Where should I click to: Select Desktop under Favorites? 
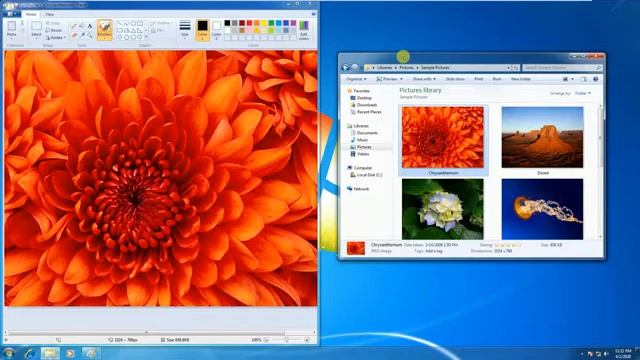pos(361,98)
